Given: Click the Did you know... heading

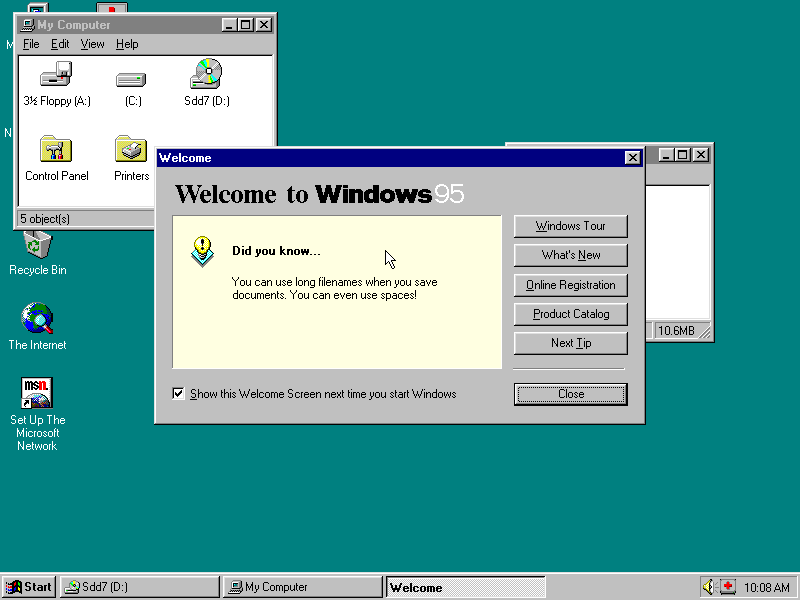Looking at the screenshot, I should coord(276,251).
